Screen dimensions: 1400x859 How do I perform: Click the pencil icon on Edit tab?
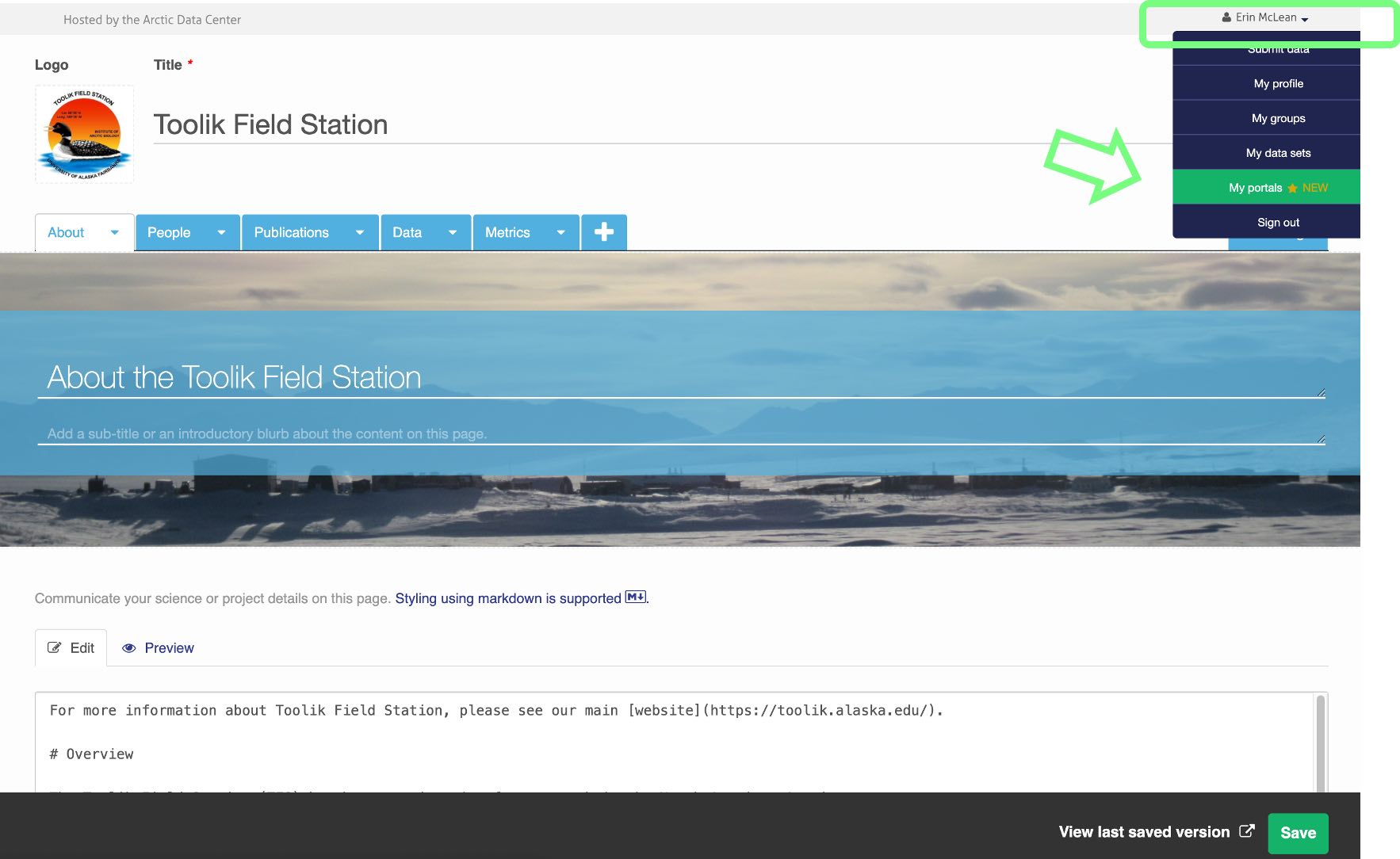tap(55, 647)
